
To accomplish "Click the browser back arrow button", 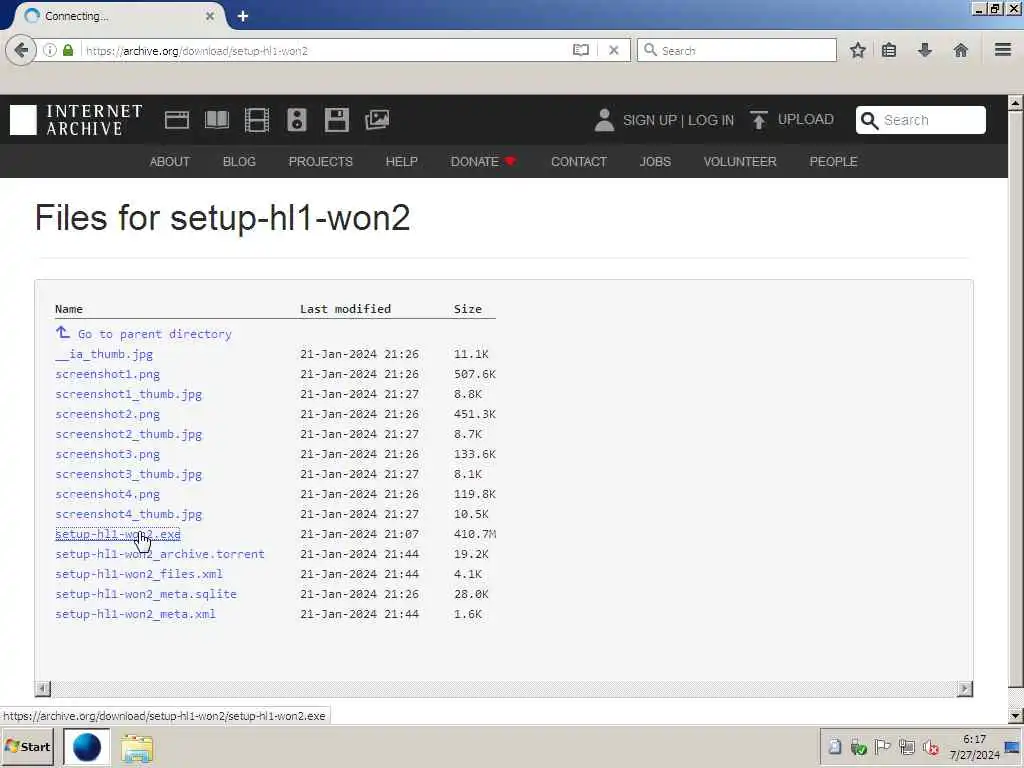I will click(x=21, y=50).
